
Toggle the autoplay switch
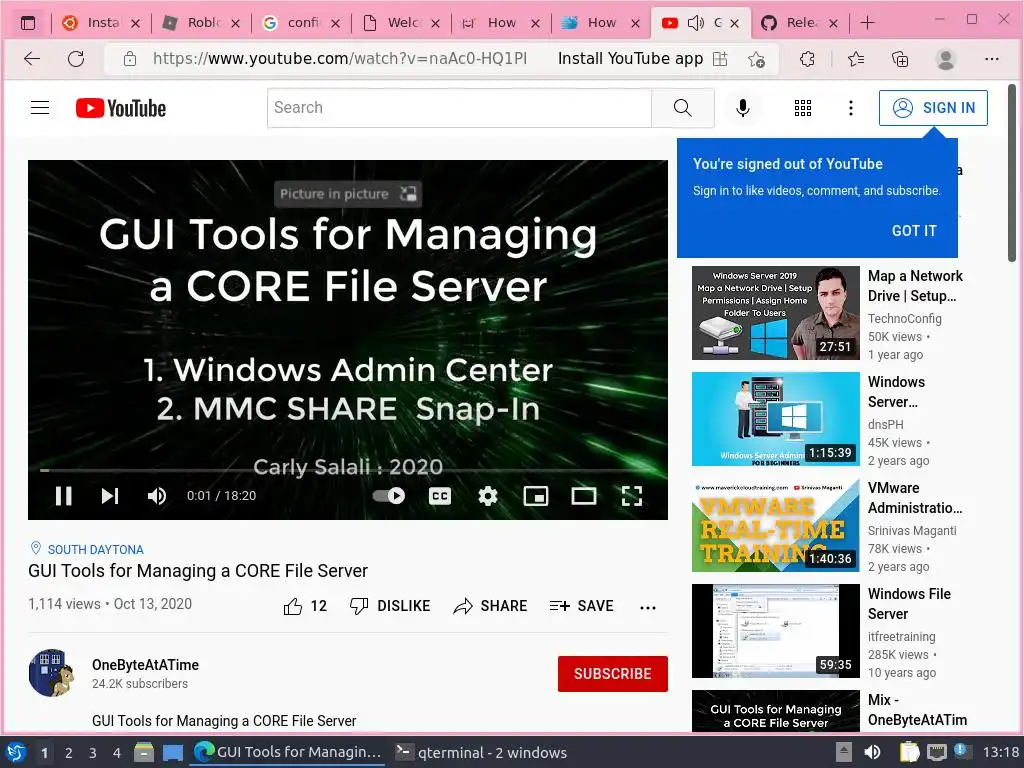389,496
